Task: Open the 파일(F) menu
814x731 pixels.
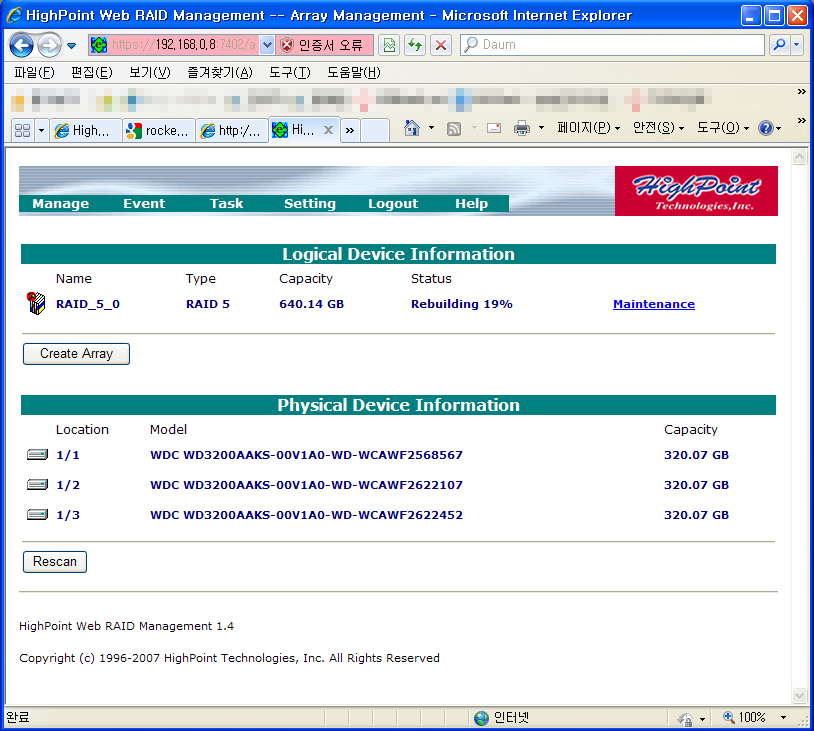Action: click(x=34, y=72)
